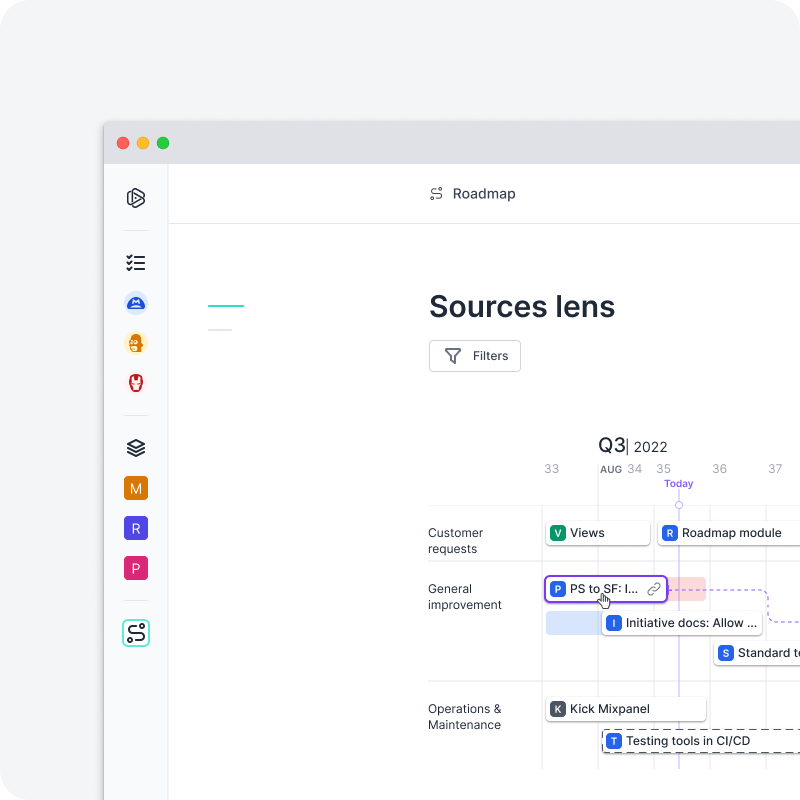
Task: Click the Today marker on the timeline
Action: (678, 483)
